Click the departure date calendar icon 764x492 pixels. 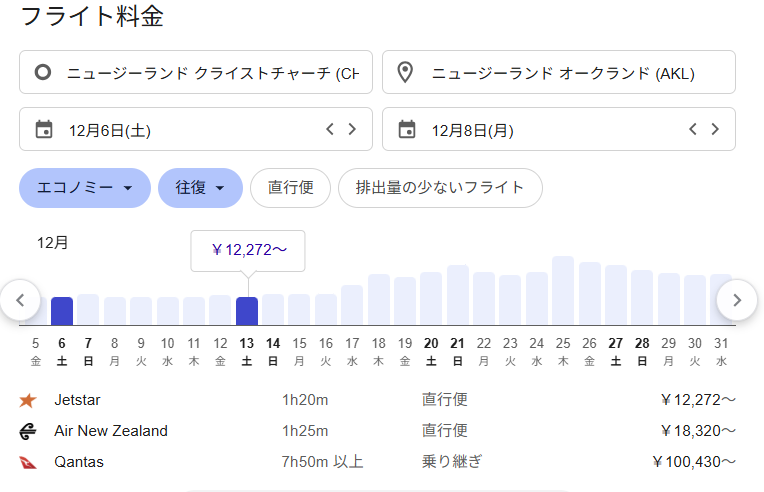click(43, 129)
